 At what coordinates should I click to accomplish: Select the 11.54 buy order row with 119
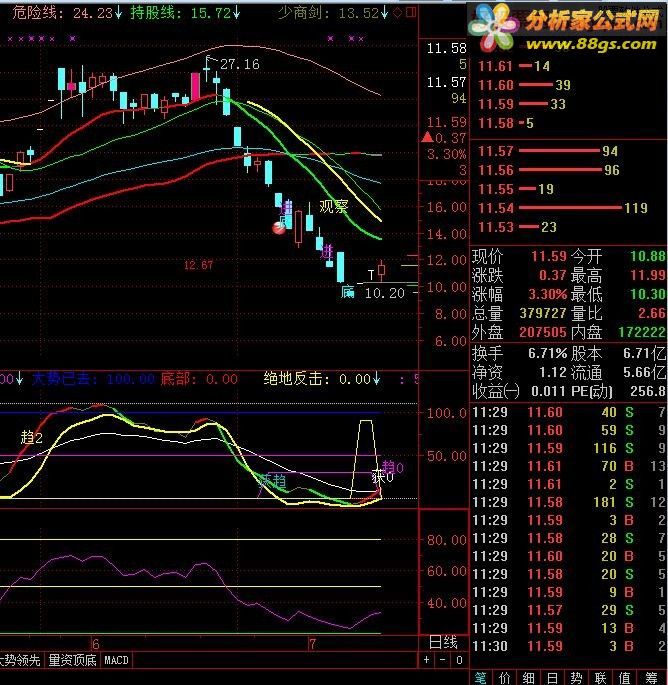pyautogui.click(x=563, y=208)
